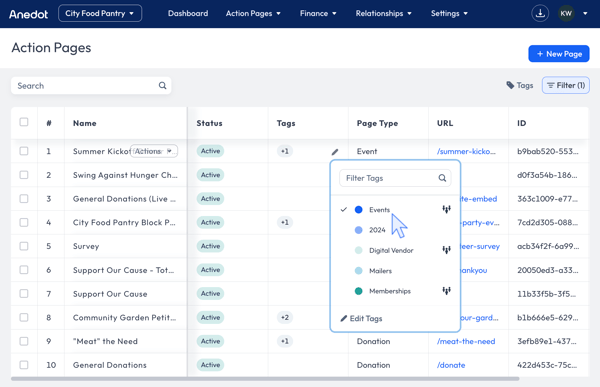The height and width of the screenshot is (387, 600).
Task: Check the box for "Meat" the Need row
Action: [24, 341]
